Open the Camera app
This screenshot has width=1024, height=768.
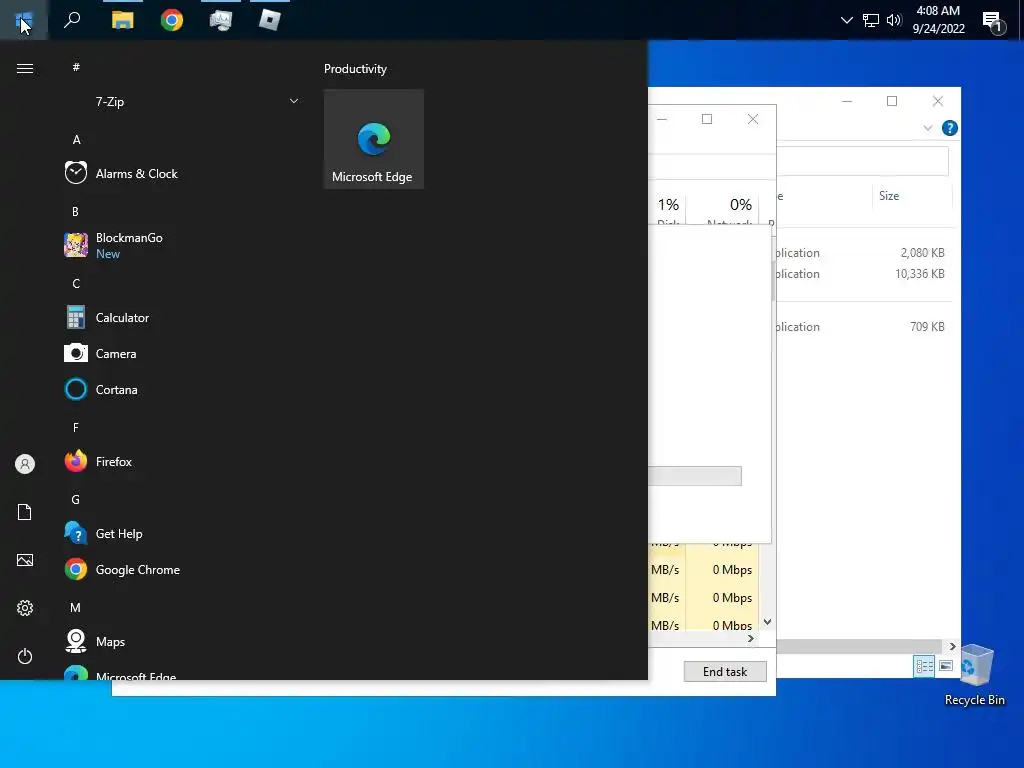[x=183, y=353]
